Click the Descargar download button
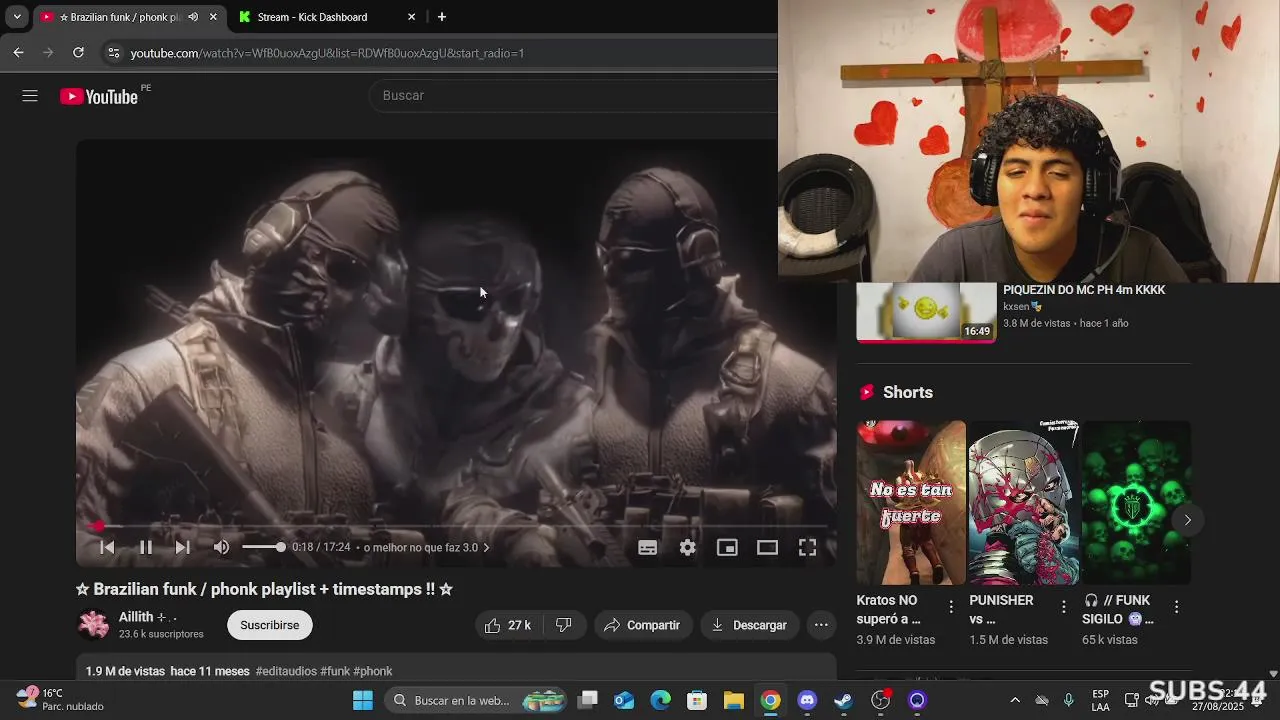 click(x=749, y=625)
